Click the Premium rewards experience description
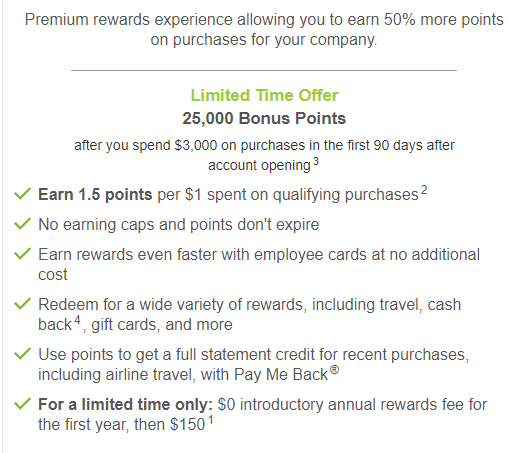Viewport: 509px width, 453px height. [264, 29]
